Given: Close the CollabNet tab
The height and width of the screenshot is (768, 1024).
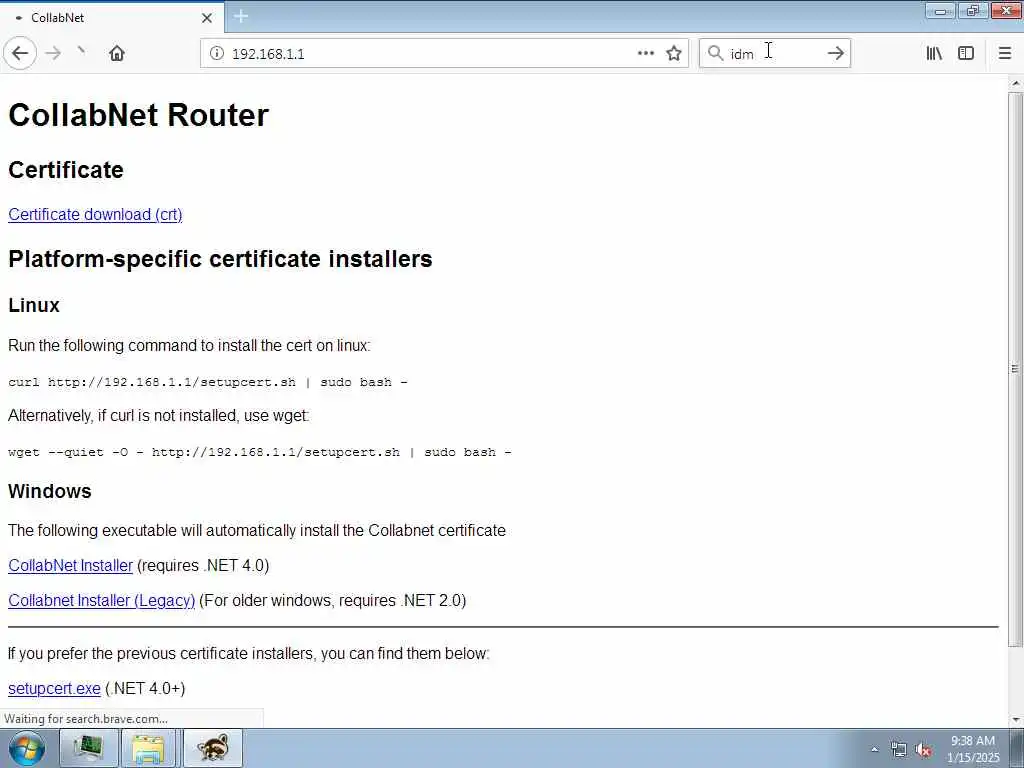Looking at the screenshot, I should click(x=207, y=18).
